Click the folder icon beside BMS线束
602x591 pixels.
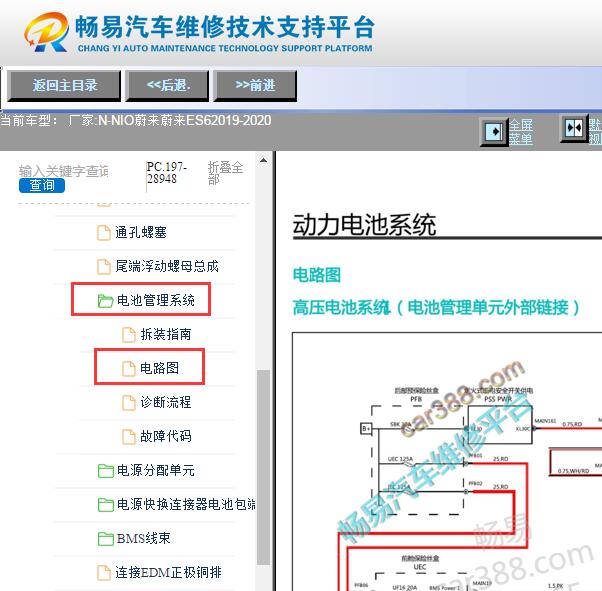tap(106, 538)
